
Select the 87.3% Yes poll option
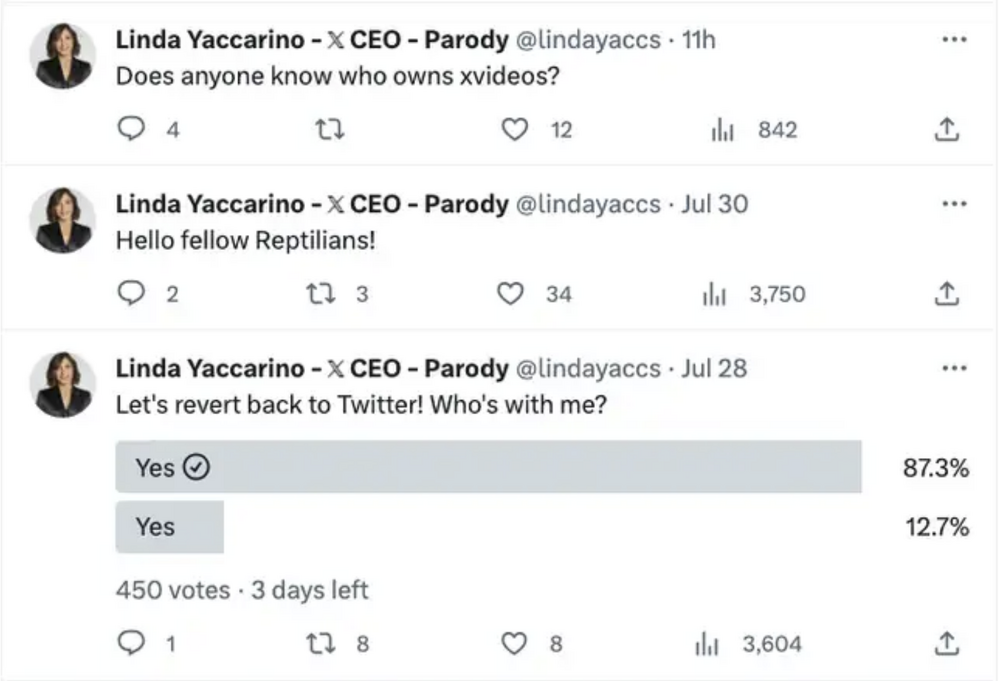point(488,467)
